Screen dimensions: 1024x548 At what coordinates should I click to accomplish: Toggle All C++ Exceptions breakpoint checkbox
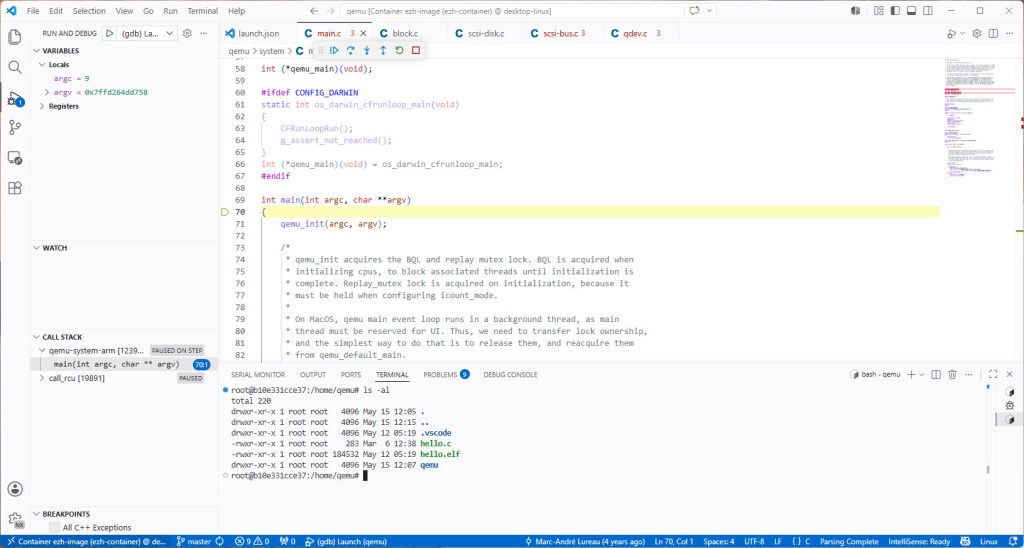55,527
